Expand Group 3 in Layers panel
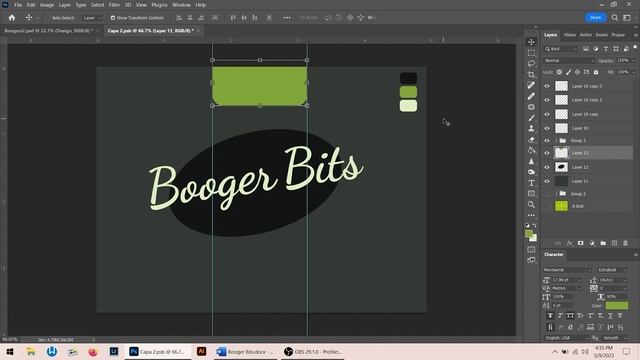 tap(556, 141)
